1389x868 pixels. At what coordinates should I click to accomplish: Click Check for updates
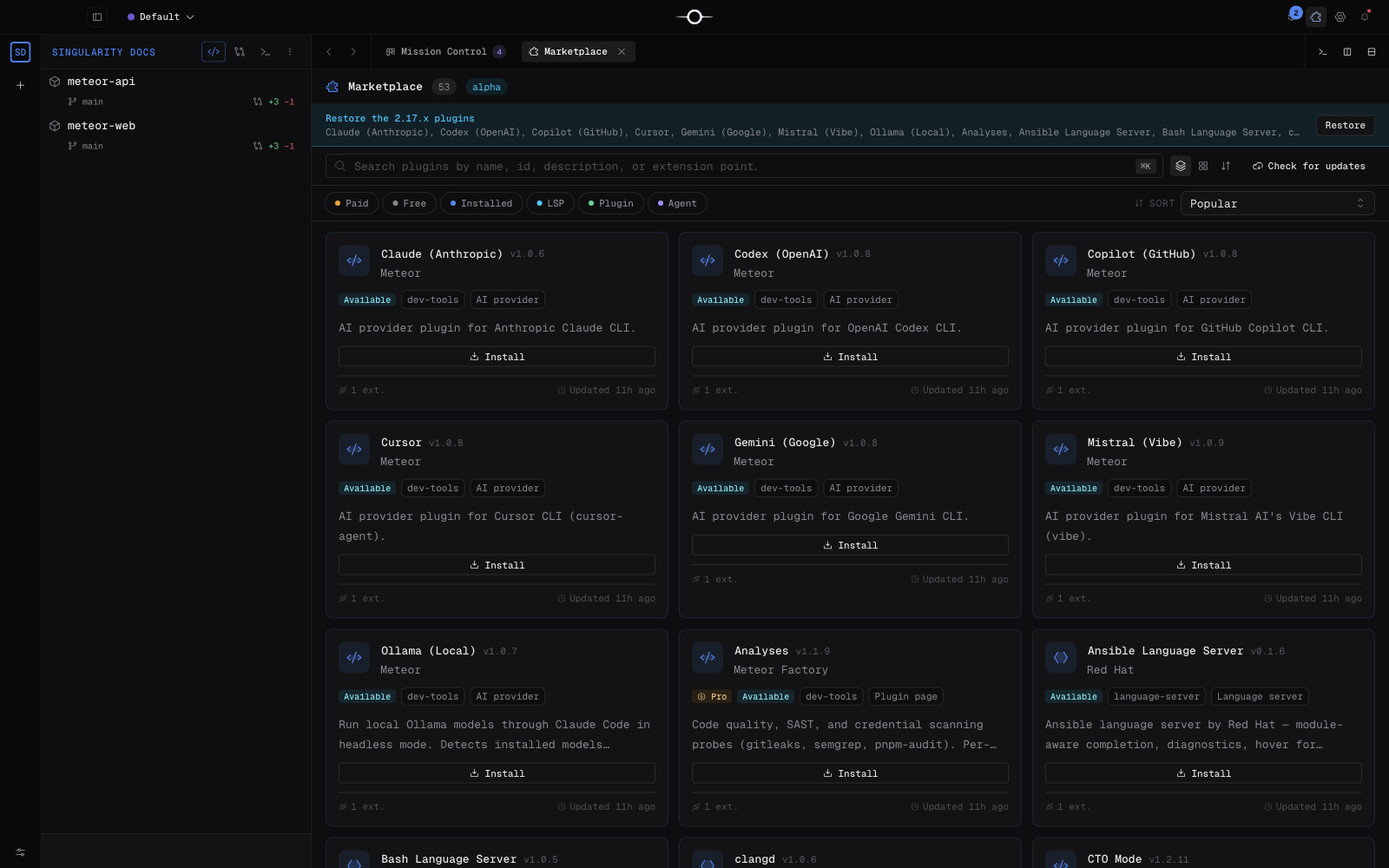coord(1308,166)
